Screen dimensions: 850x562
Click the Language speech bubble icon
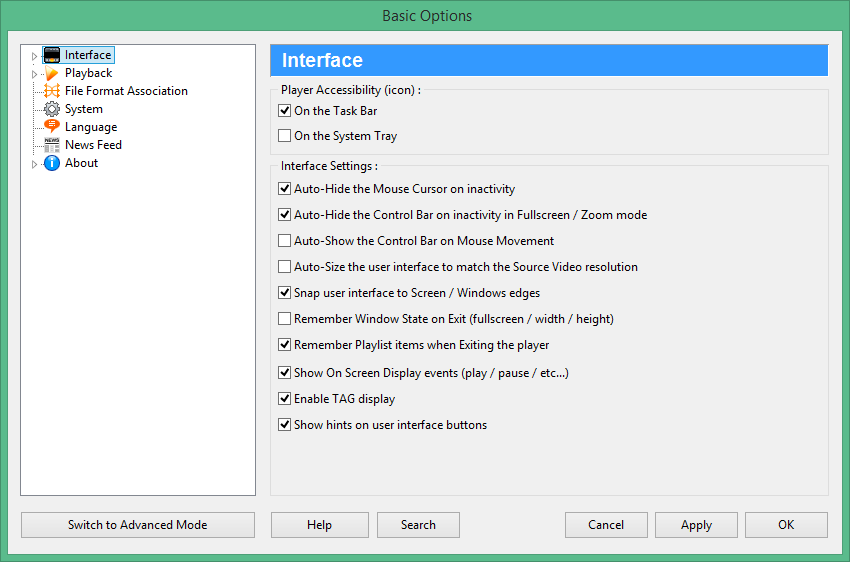pyautogui.click(x=52, y=127)
